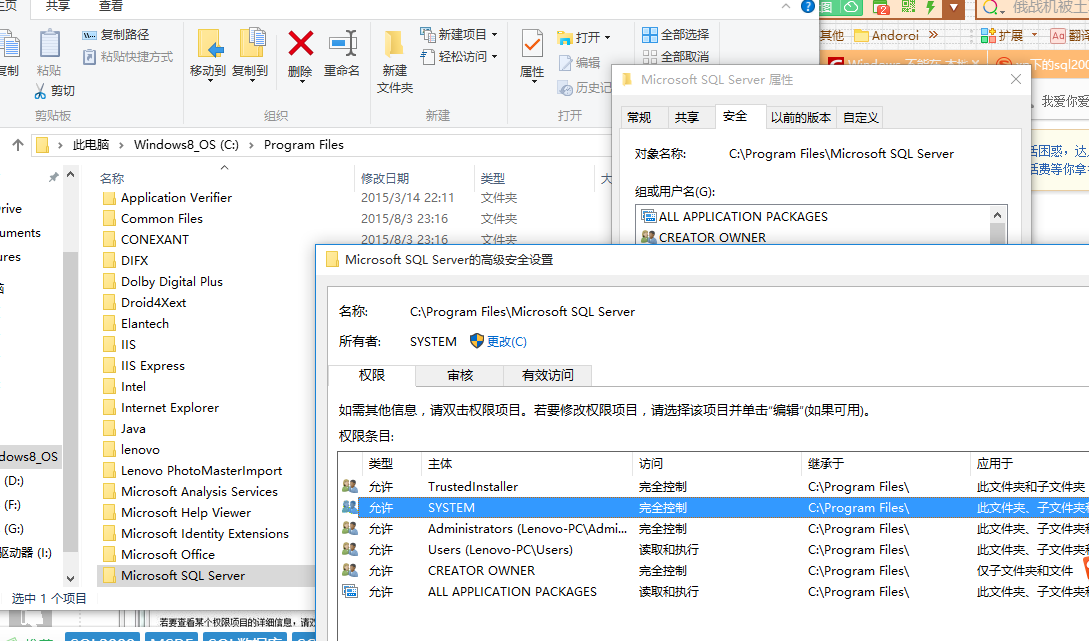Image resolution: width=1089 pixels, height=641 pixels.
Task: Click the Rename (重命名) ribbon icon
Action: [x=342, y=44]
